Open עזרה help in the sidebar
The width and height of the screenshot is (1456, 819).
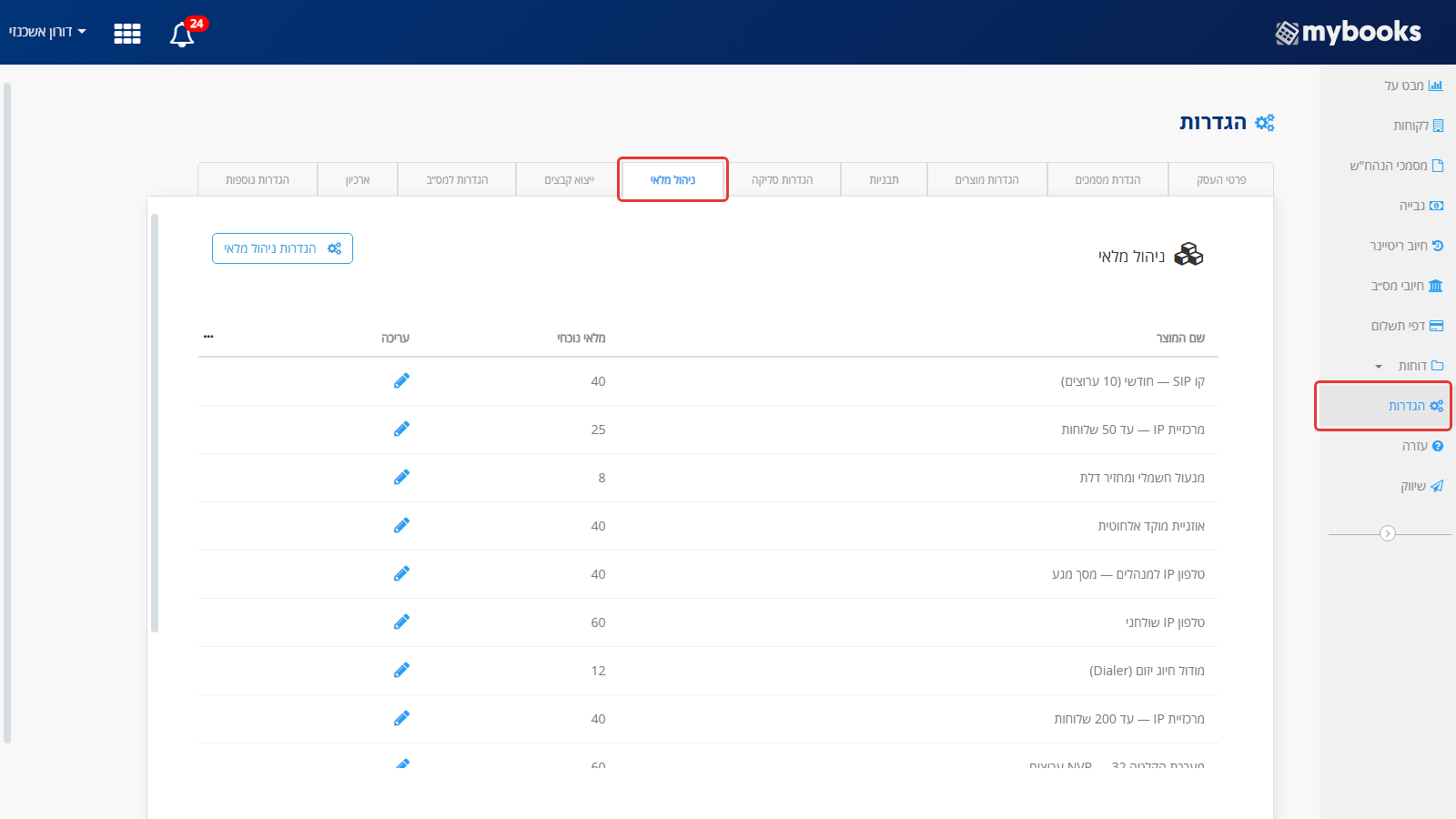1422,446
